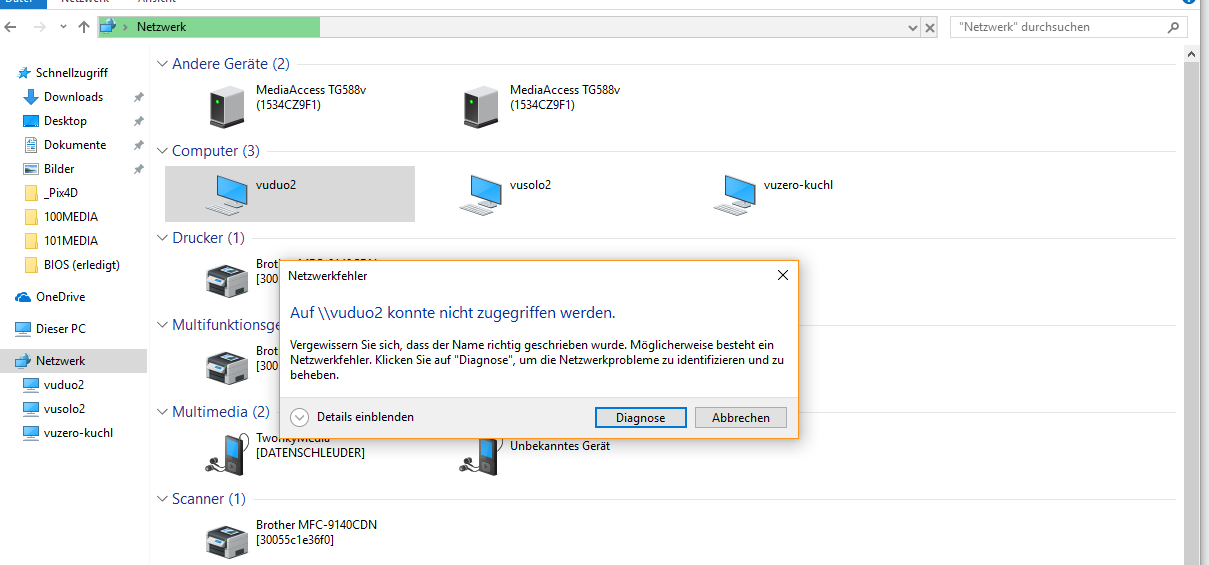This screenshot has height=565, width=1209.
Task: Click the pin icon next to Bilder
Action: tap(139, 169)
